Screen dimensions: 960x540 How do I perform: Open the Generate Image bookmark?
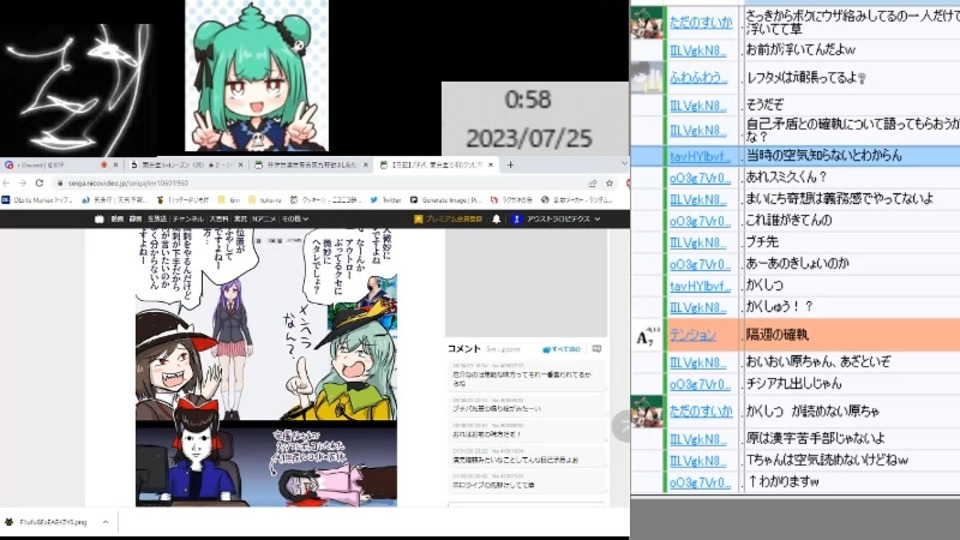point(446,200)
